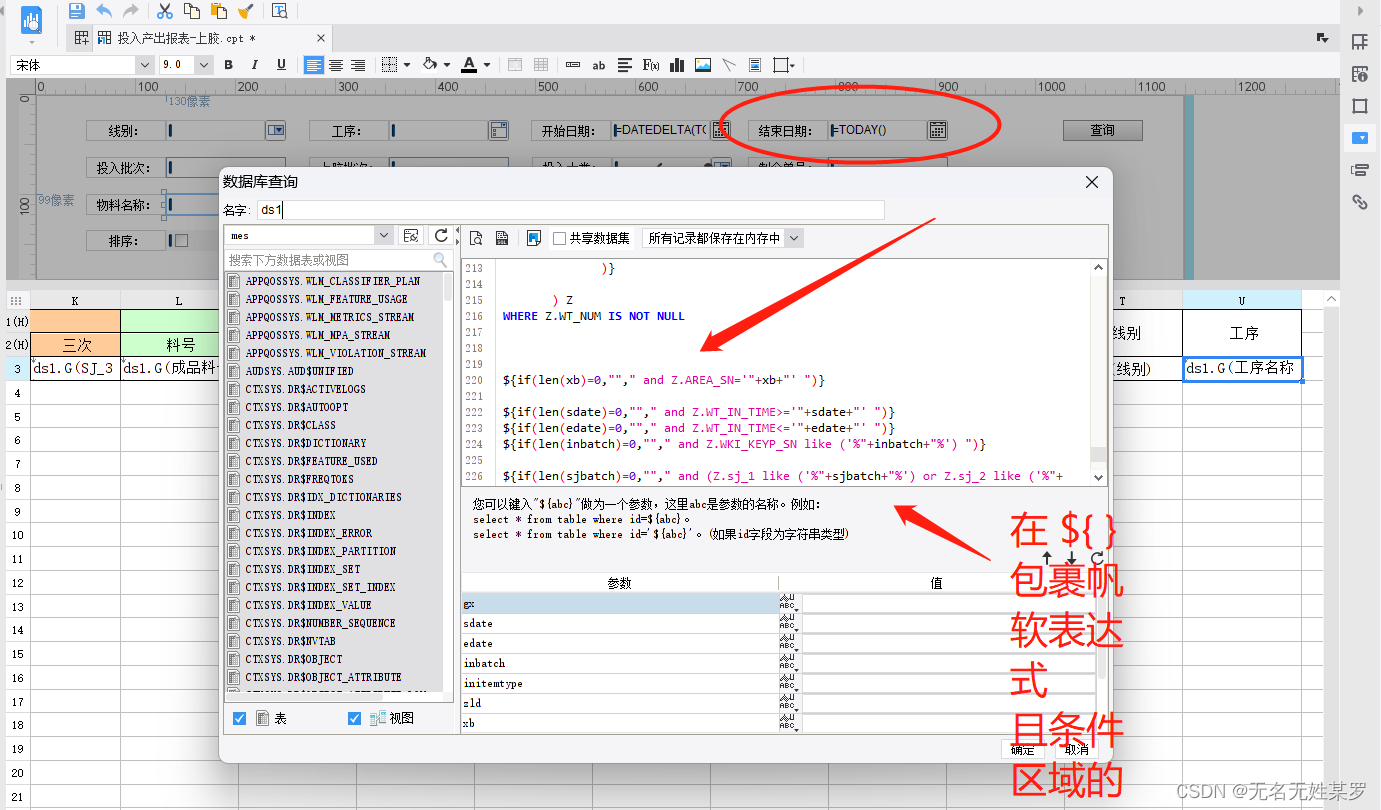
Task: Insert a slope line into the cell
Action: 729,65
